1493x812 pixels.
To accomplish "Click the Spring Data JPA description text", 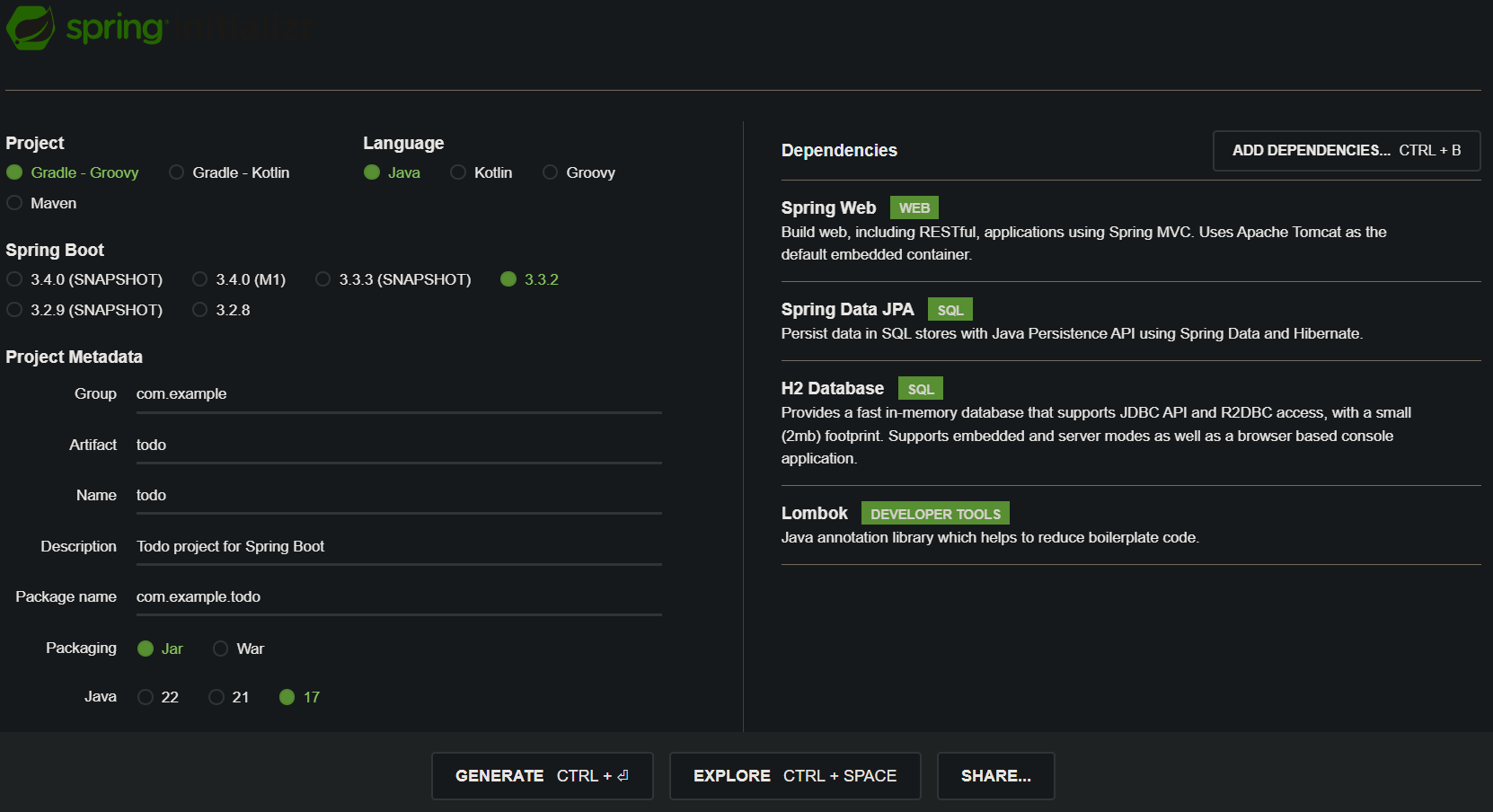I will (1072, 333).
